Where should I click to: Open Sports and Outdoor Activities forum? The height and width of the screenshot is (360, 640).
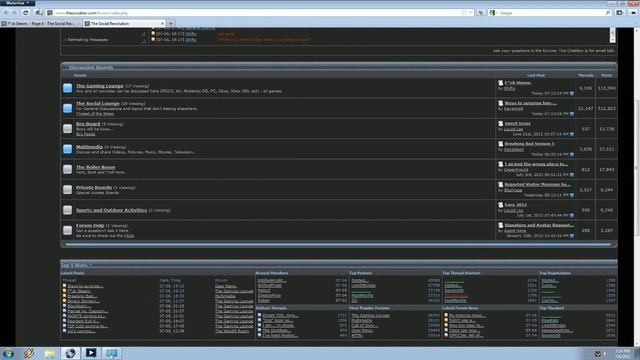[x=111, y=210]
